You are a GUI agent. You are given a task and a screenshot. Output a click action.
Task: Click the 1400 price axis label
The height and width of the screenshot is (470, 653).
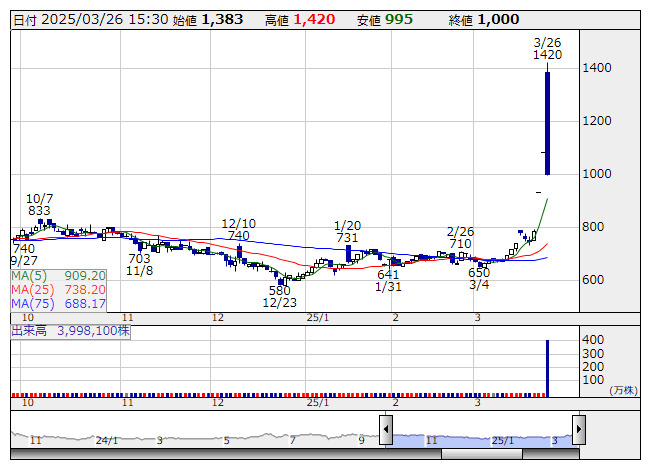coord(597,68)
